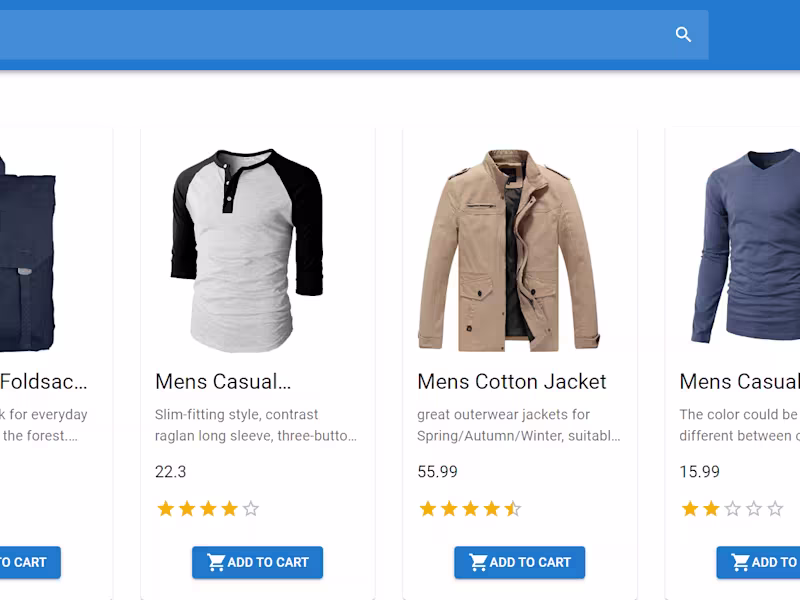Click the third empty star under 15.99
The height and width of the screenshot is (600, 800).
pyautogui.click(x=733, y=509)
